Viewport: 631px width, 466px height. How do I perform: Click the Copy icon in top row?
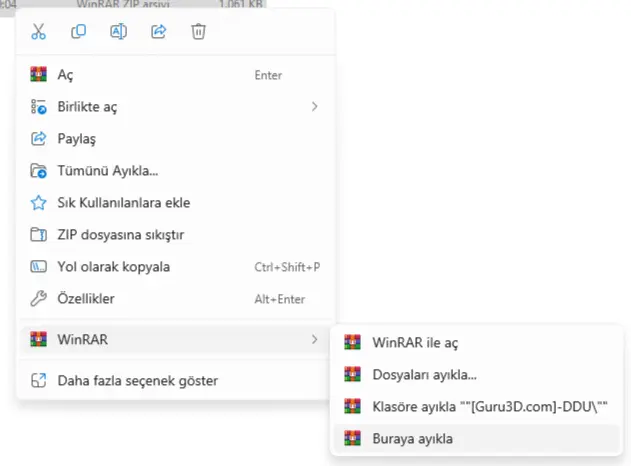[78, 31]
